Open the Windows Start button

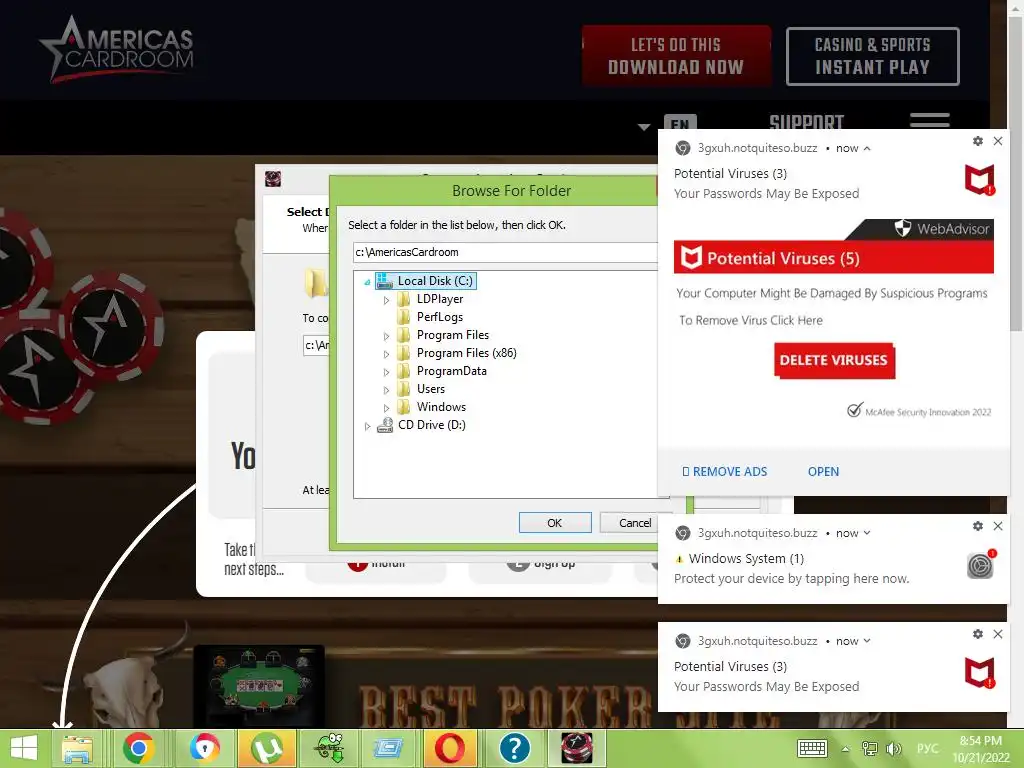pyautogui.click(x=24, y=748)
